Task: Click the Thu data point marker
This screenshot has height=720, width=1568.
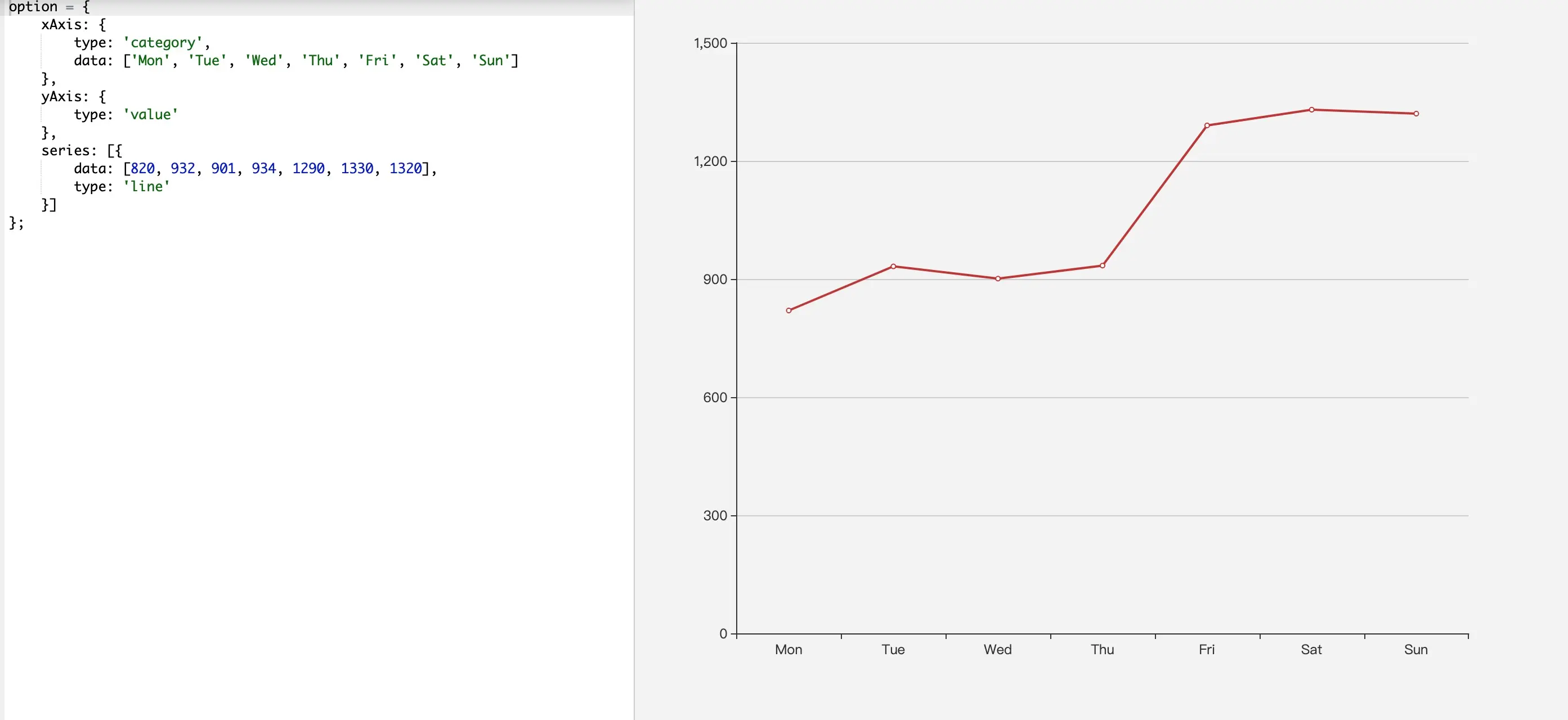Action: [1103, 265]
